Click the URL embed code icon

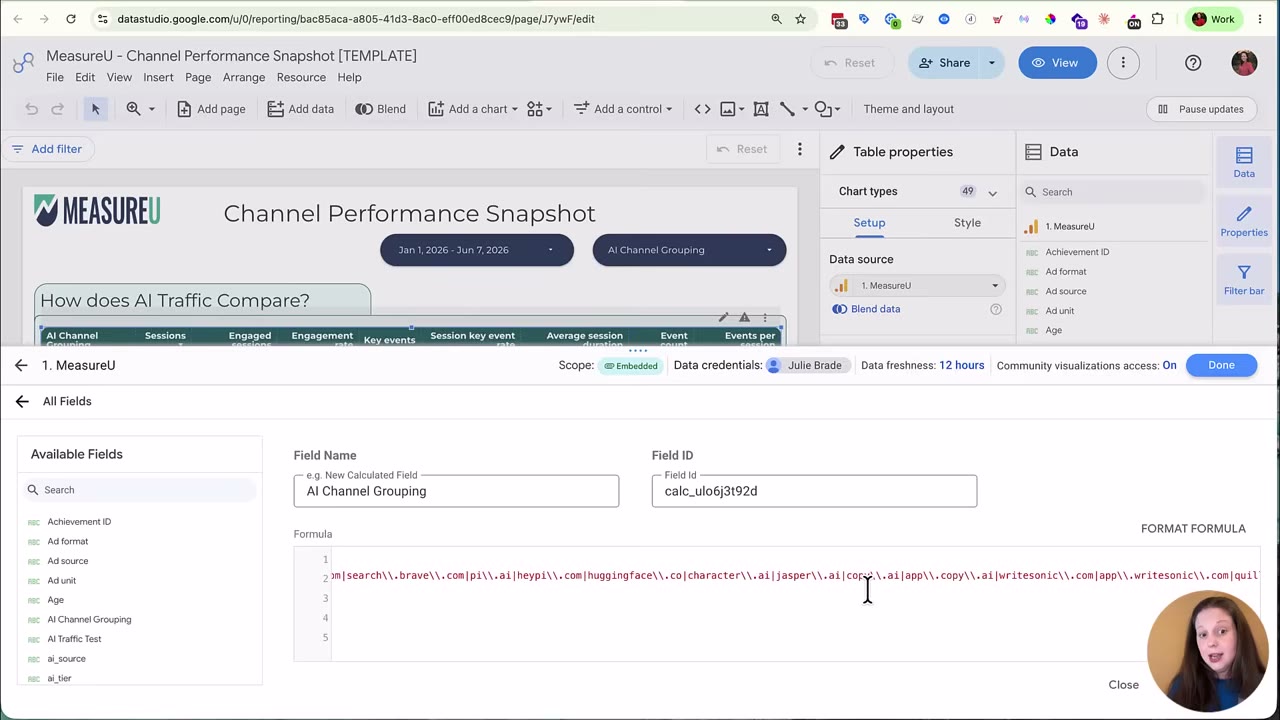(x=702, y=109)
